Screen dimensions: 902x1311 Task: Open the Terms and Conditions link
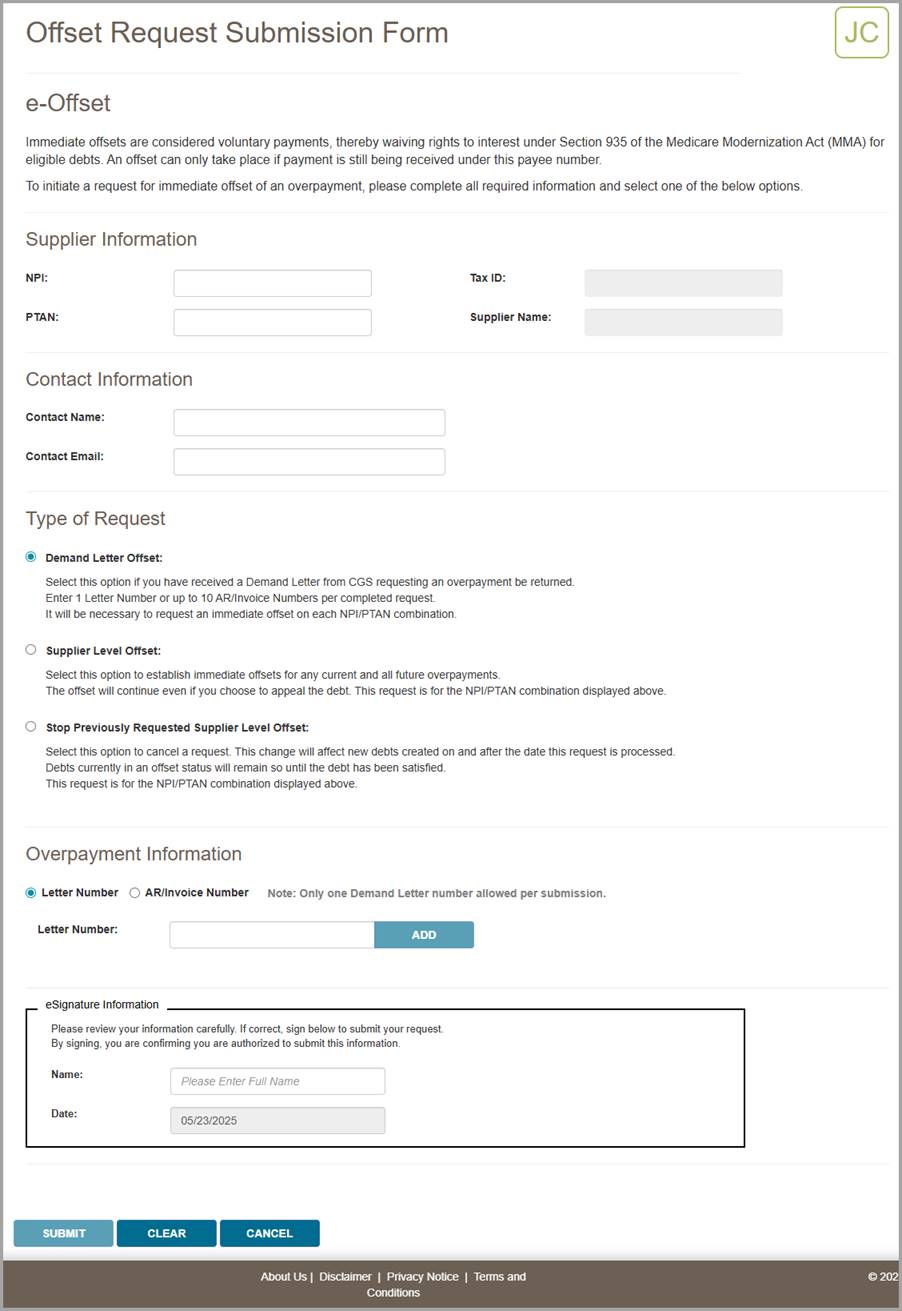pos(499,1277)
